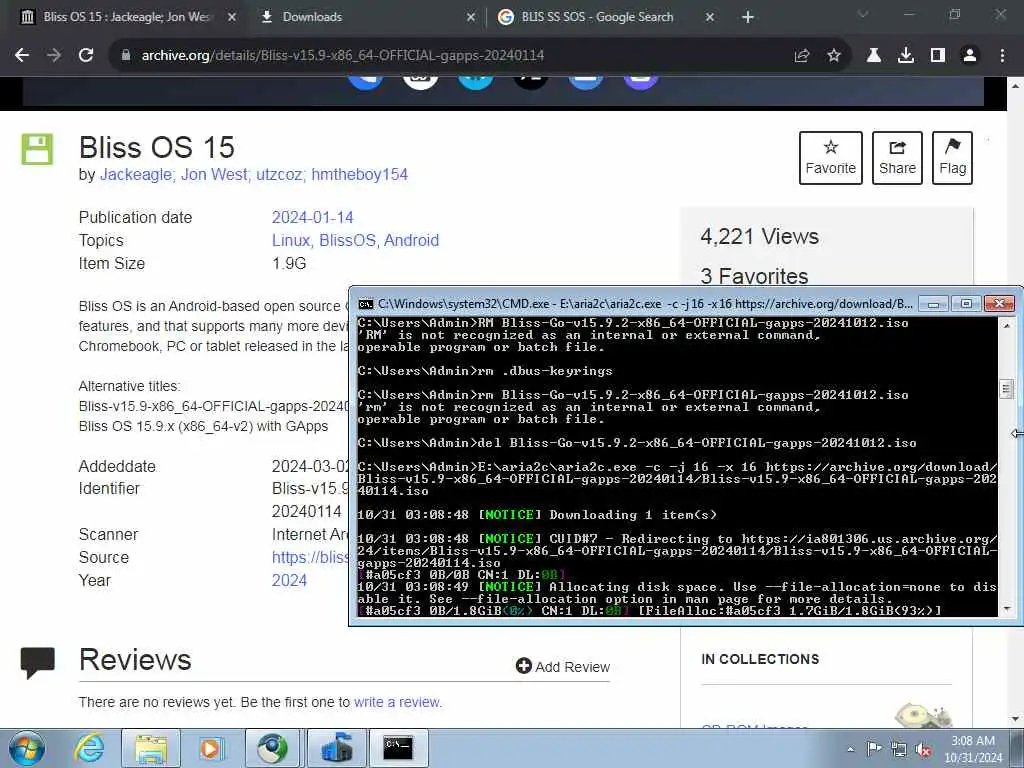Launch Internet Explorer from taskbar

(x=89, y=748)
